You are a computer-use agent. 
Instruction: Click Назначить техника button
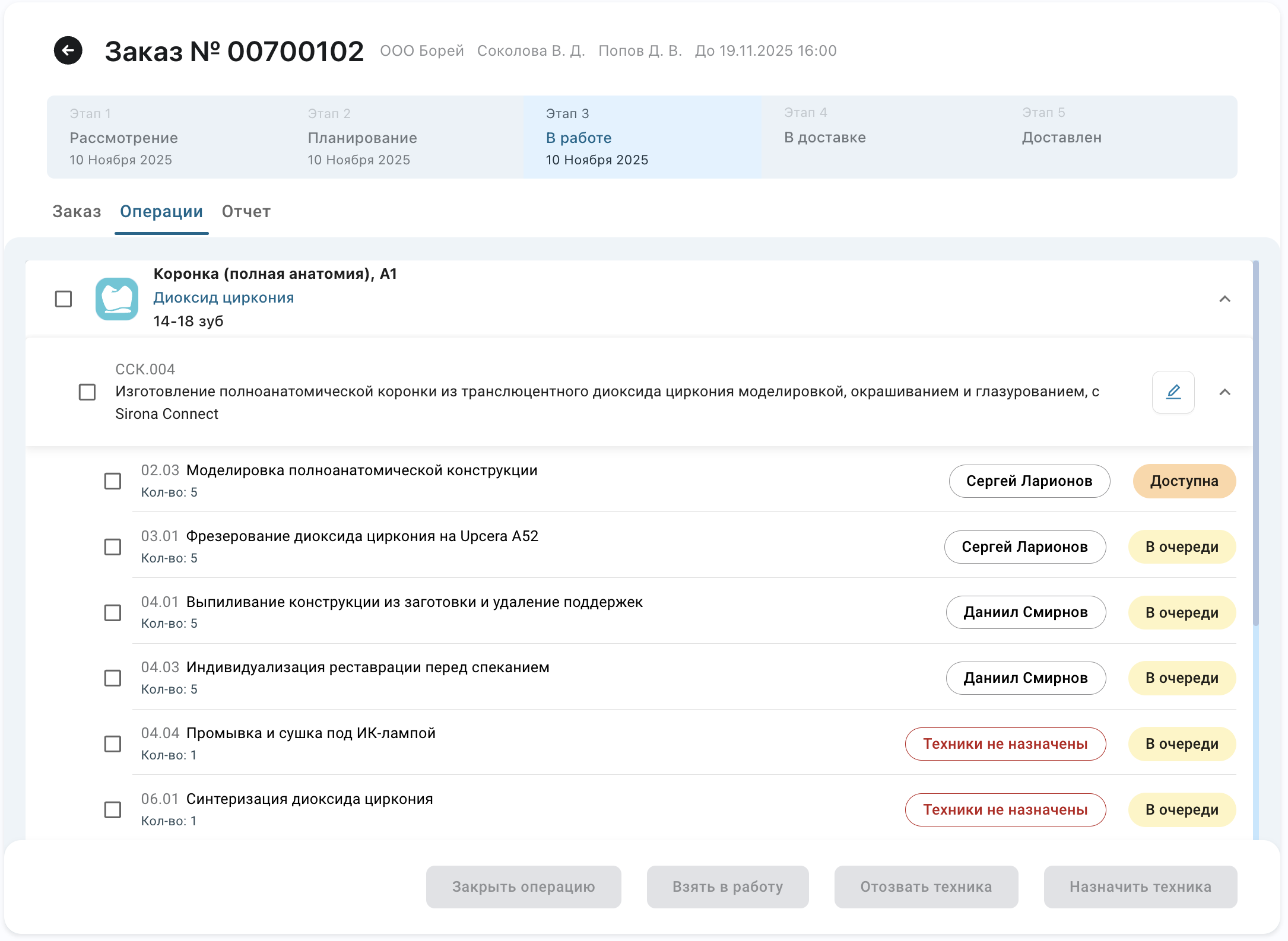pos(1140,887)
